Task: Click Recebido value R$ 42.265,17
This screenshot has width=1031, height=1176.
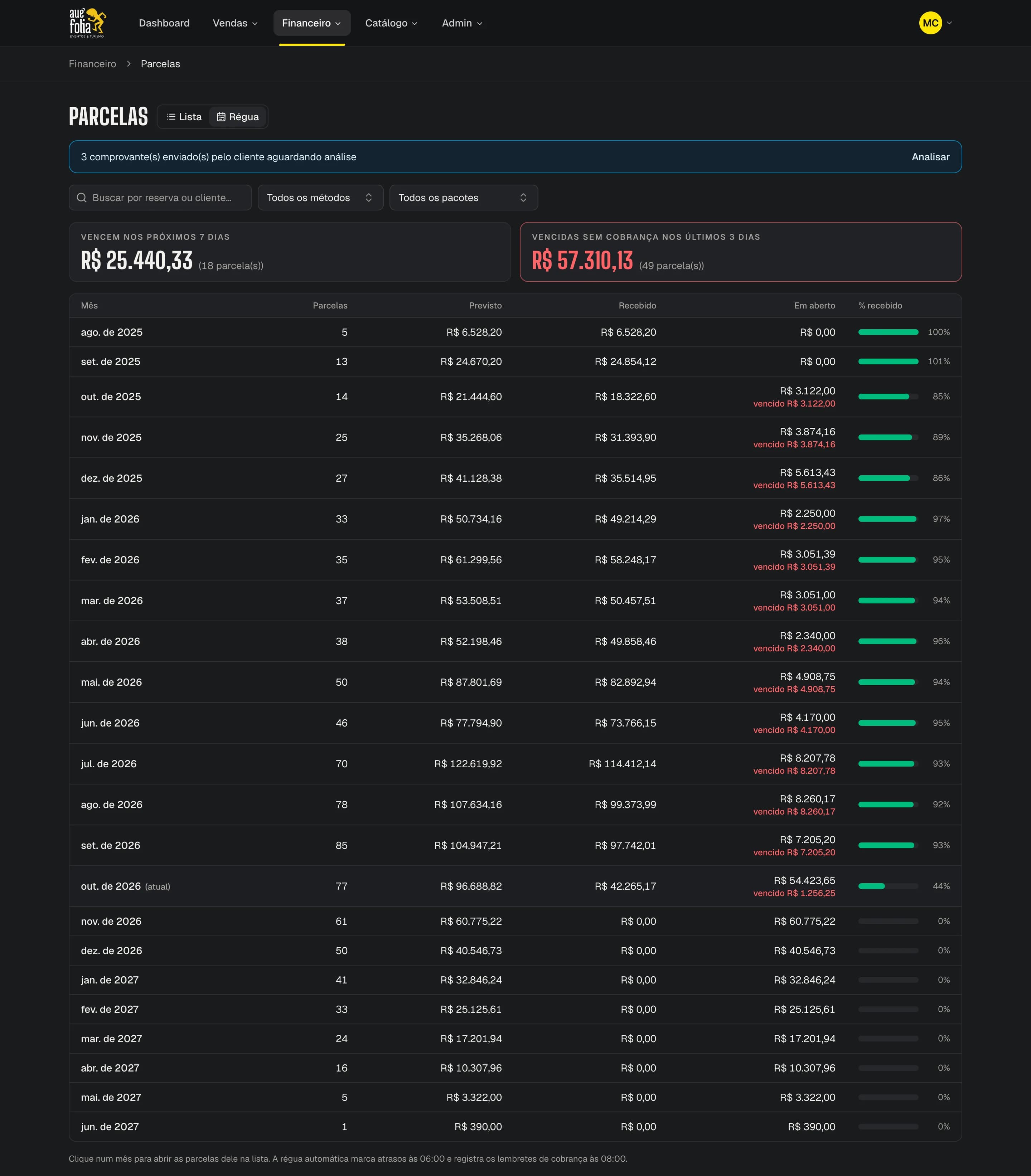Action: (625, 887)
